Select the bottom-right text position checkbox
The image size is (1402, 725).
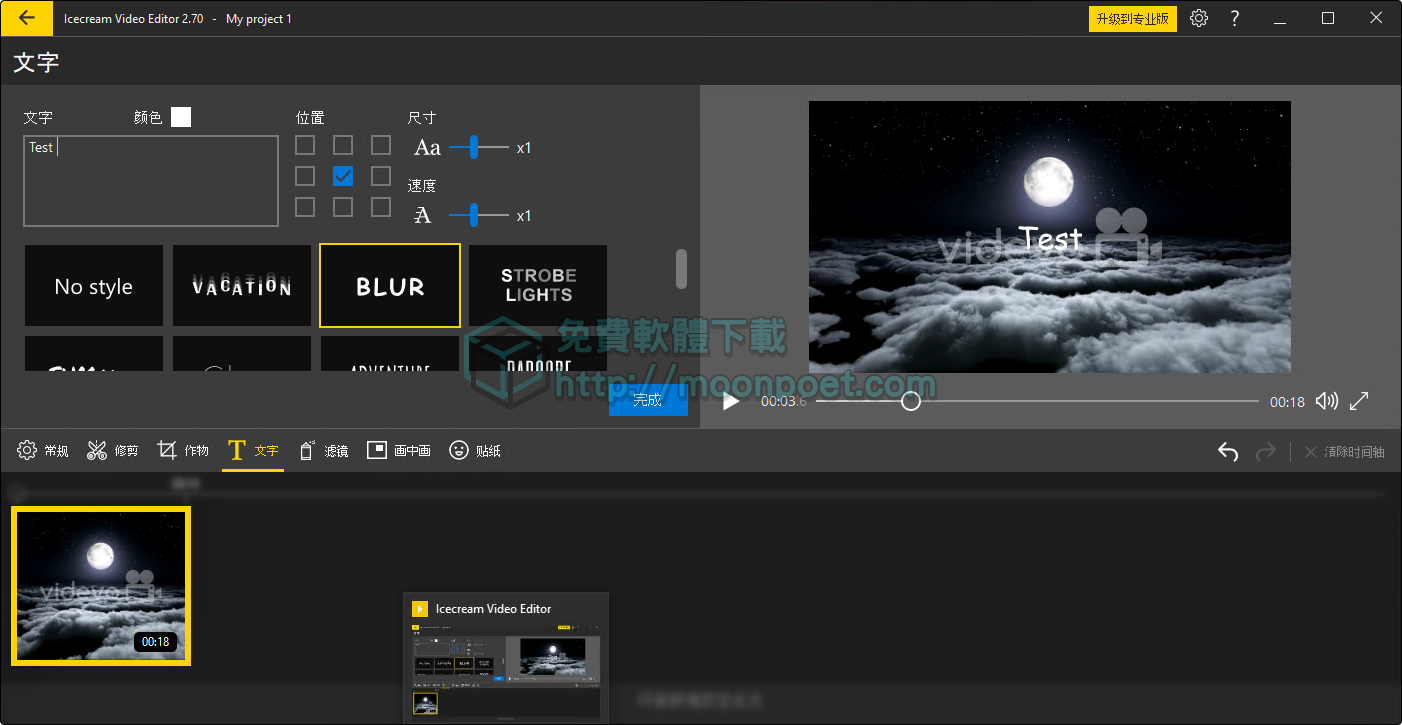click(x=381, y=207)
